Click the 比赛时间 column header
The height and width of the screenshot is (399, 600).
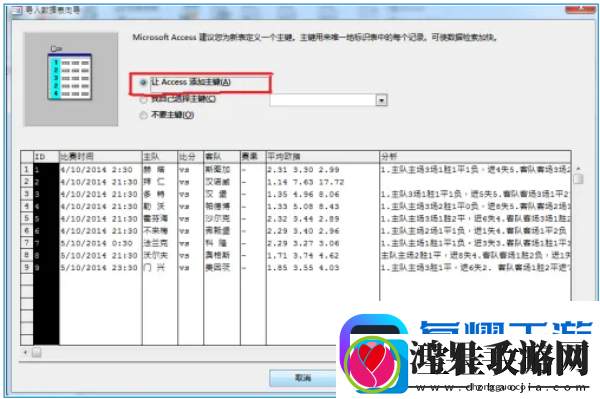tap(100, 156)
